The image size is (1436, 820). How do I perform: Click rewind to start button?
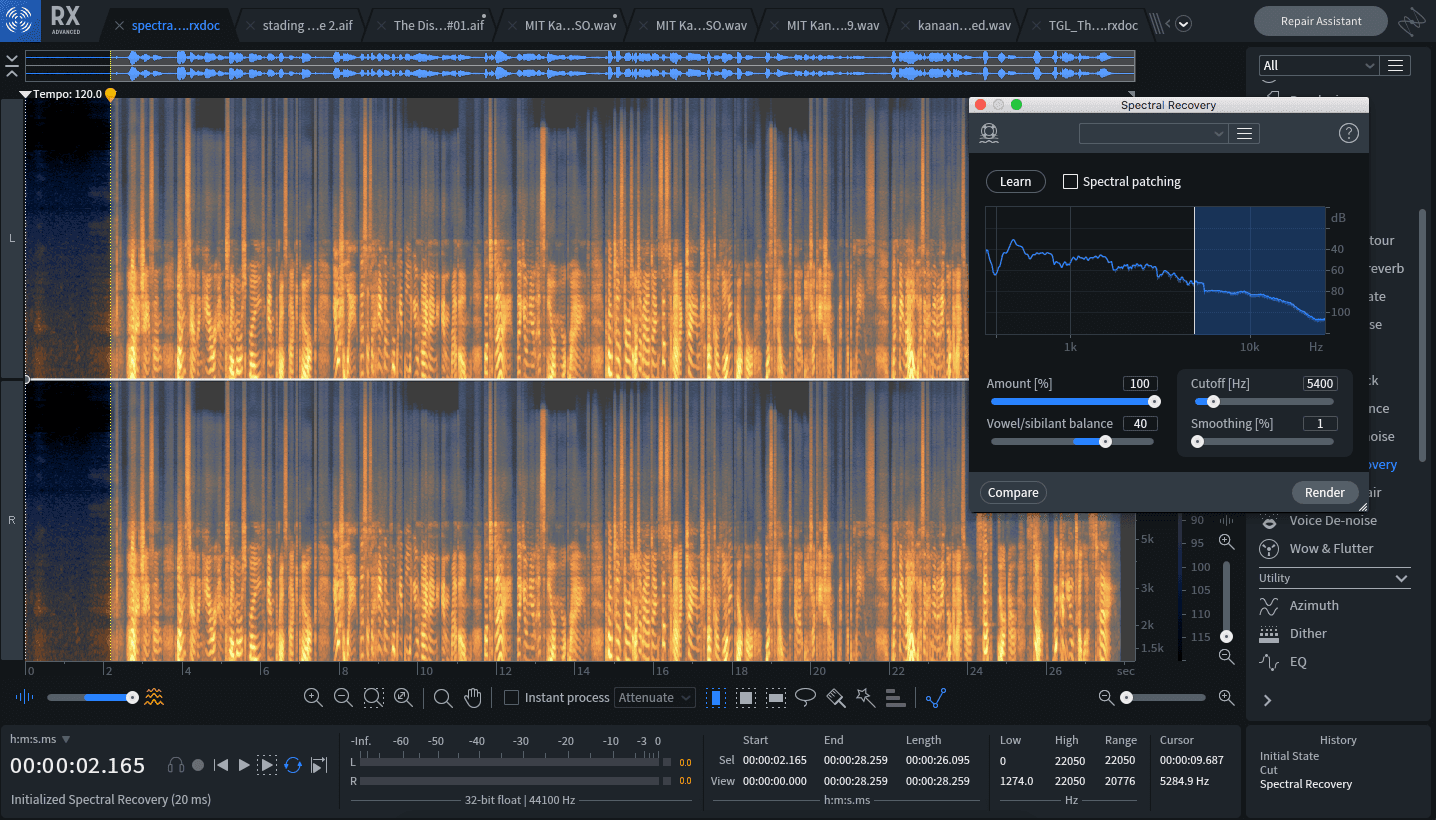coord(221,765)
